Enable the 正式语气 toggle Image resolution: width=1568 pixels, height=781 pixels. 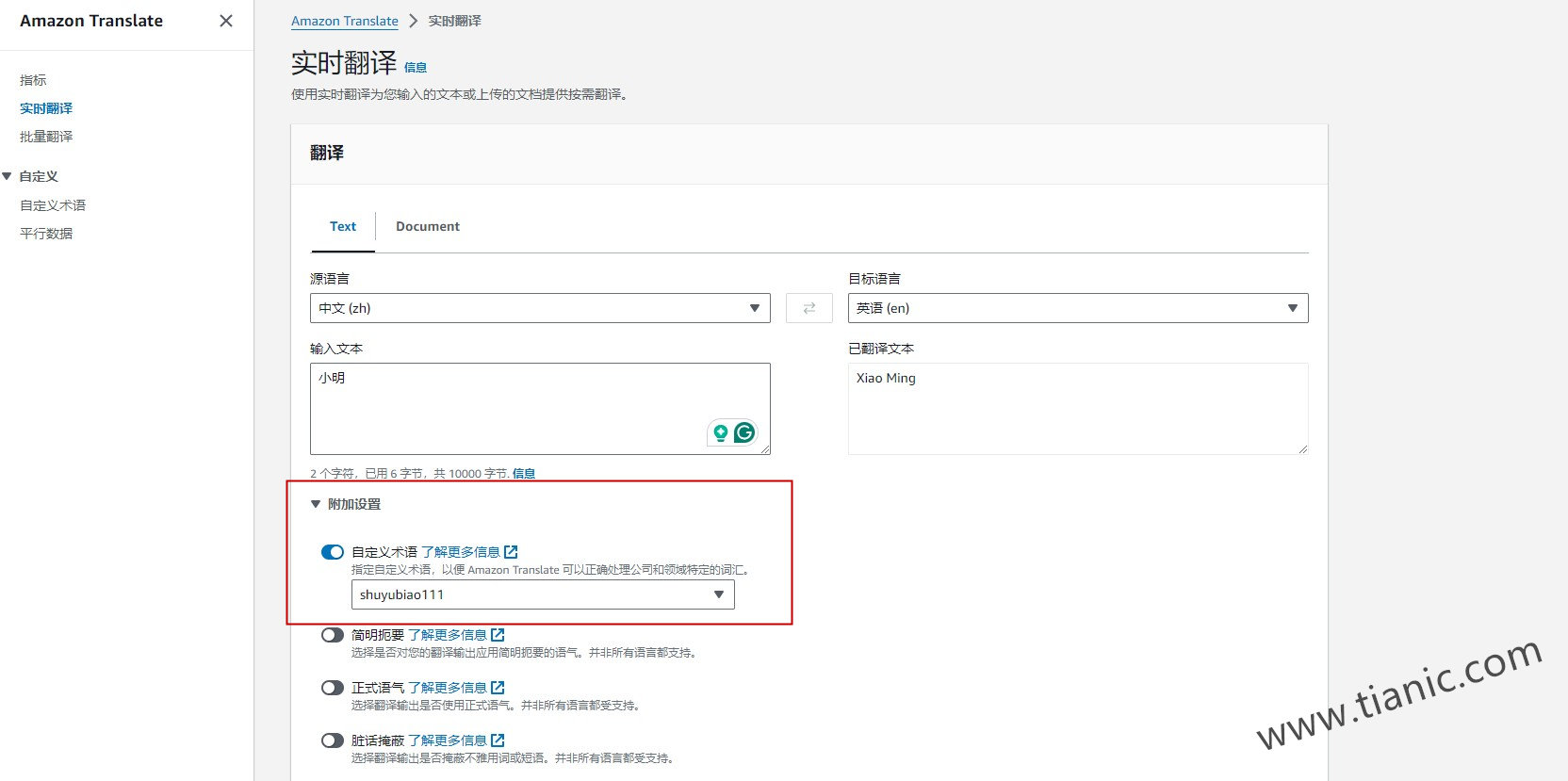click(x=333, y=688)
